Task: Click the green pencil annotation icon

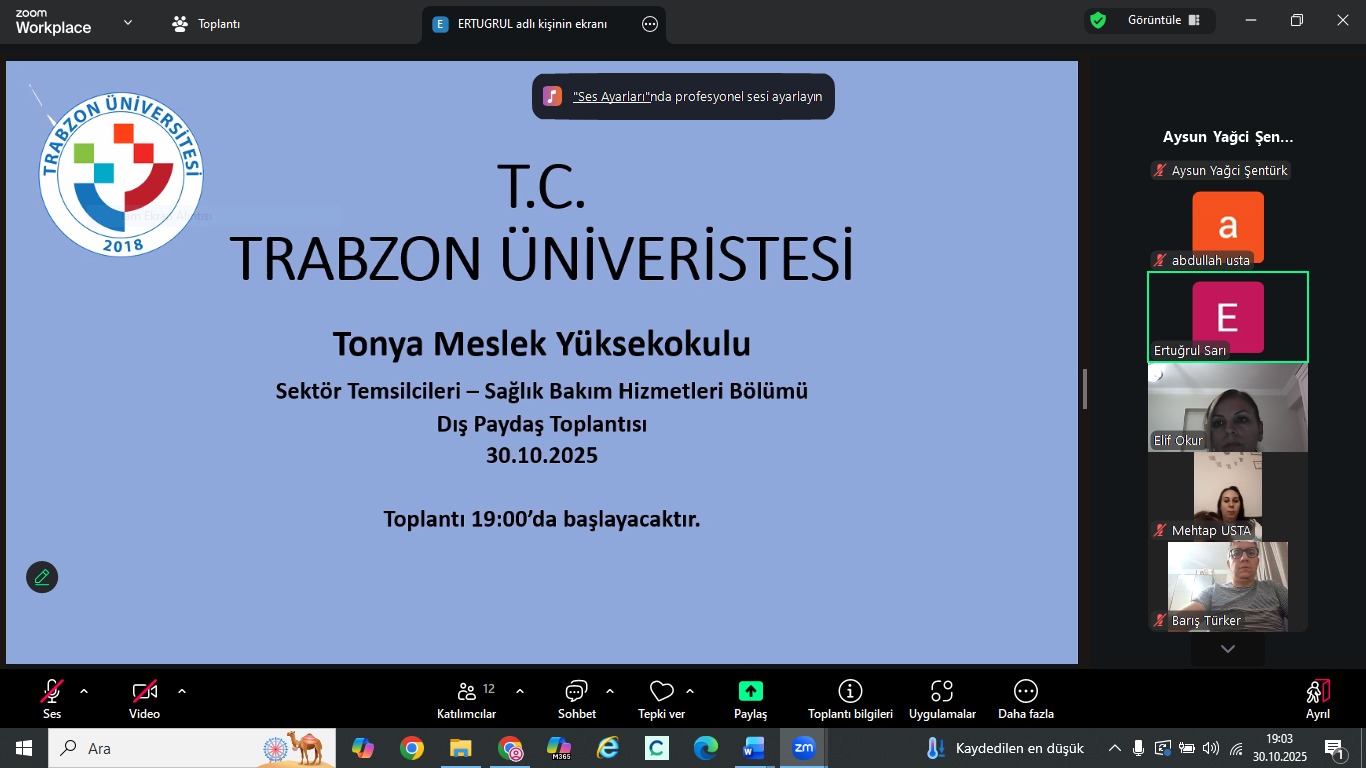Action: coord(42,577)
